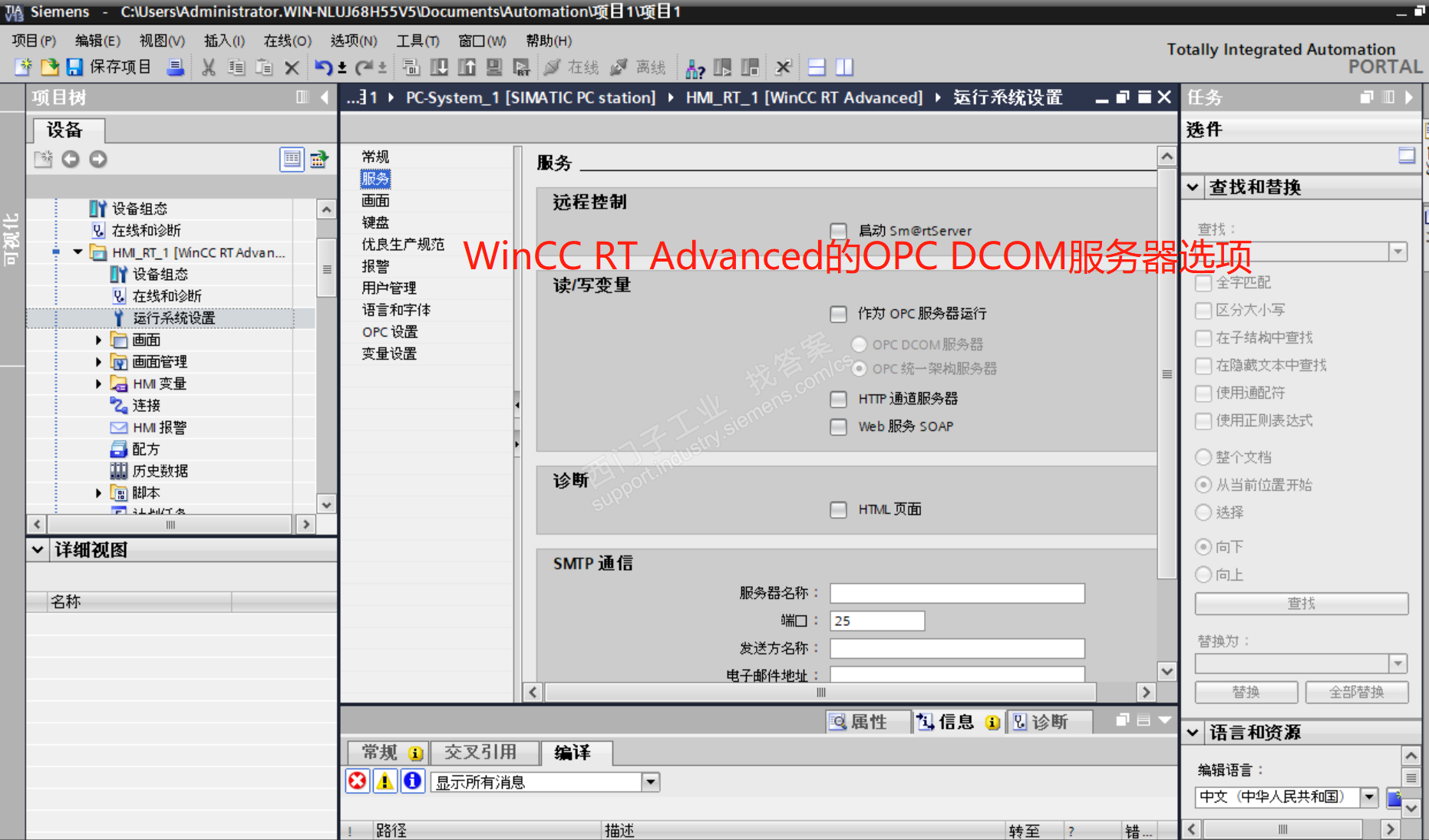Open the OPC 设置 settings category

390,332
